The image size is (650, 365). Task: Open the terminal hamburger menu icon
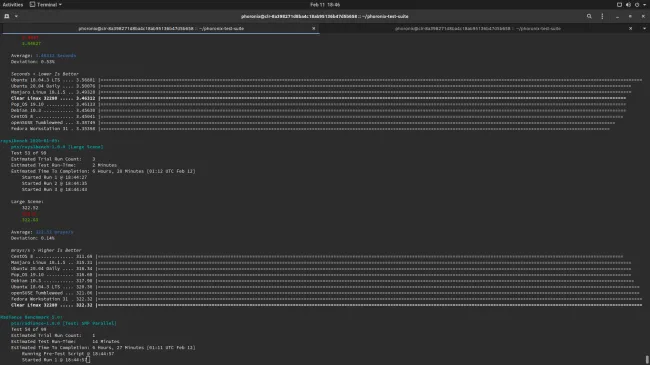[602, 16]
